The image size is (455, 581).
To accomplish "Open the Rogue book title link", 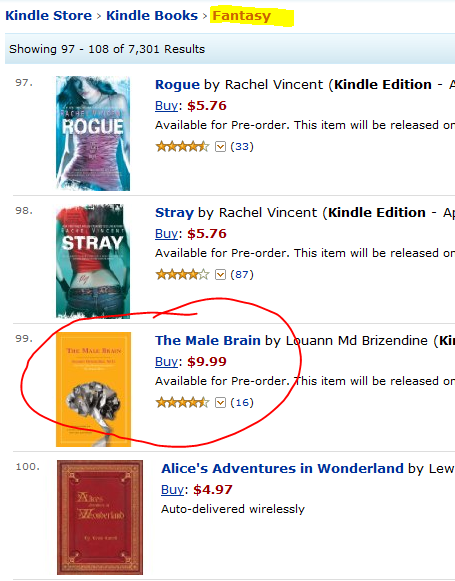I will [x=177, y=85].
